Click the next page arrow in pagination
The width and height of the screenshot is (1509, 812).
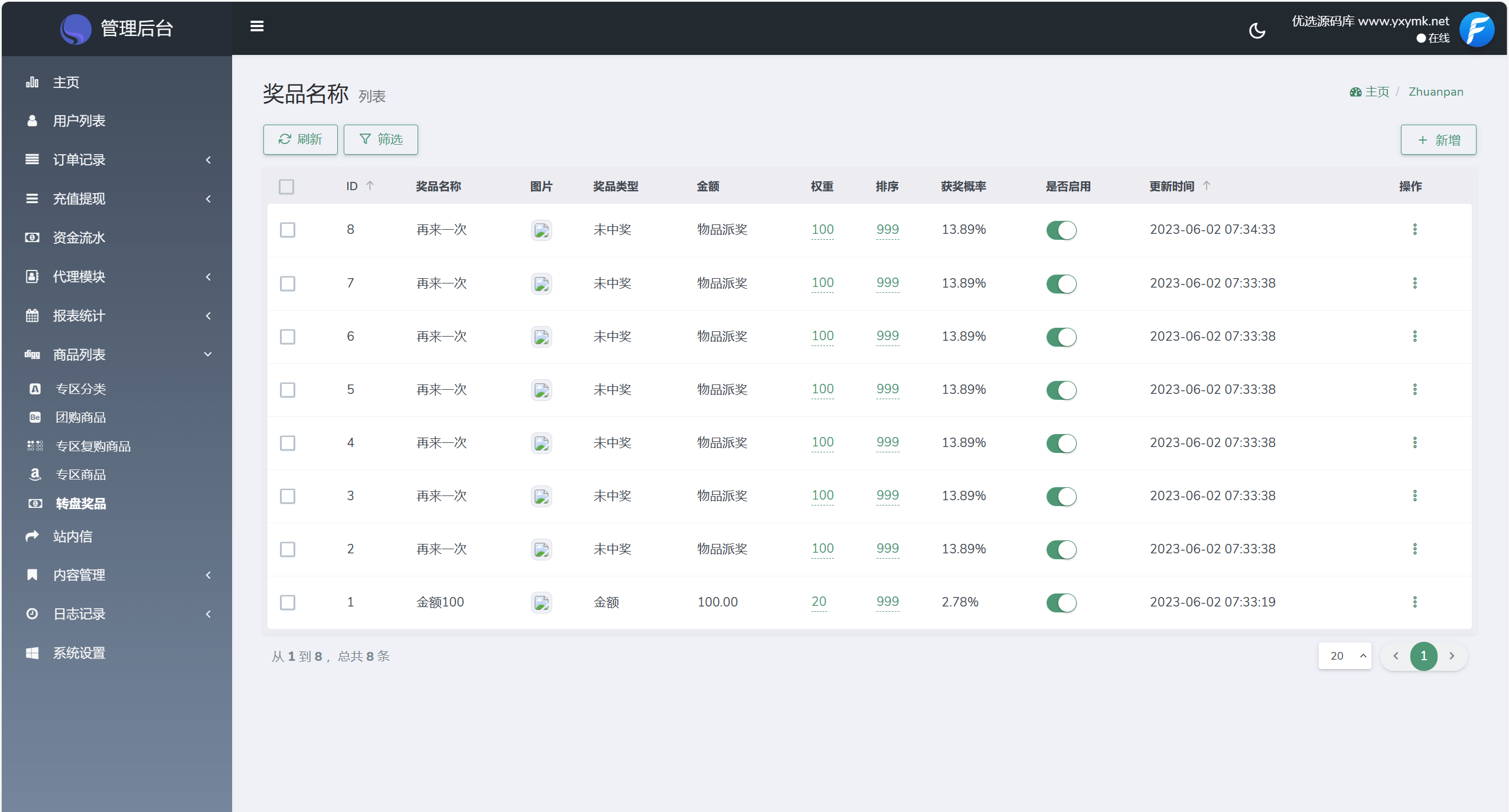pos(1452,656)
